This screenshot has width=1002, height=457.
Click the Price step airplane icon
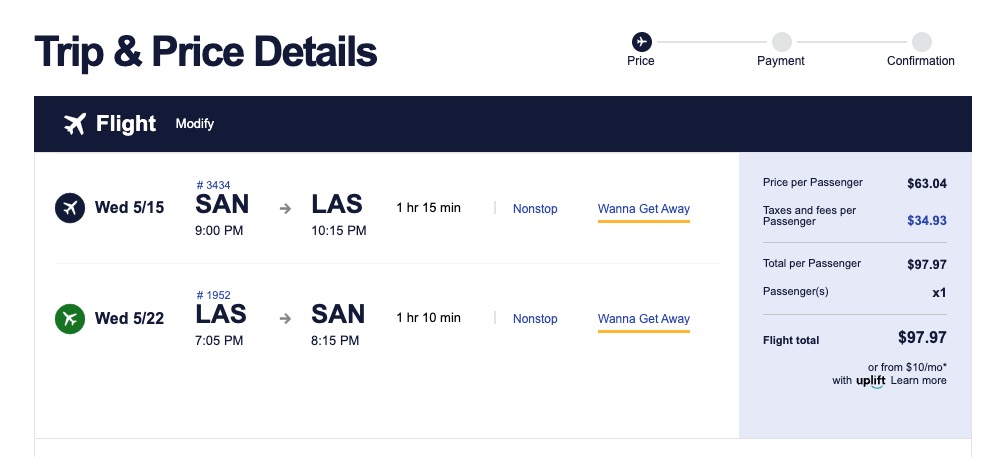tap(641, 41)
